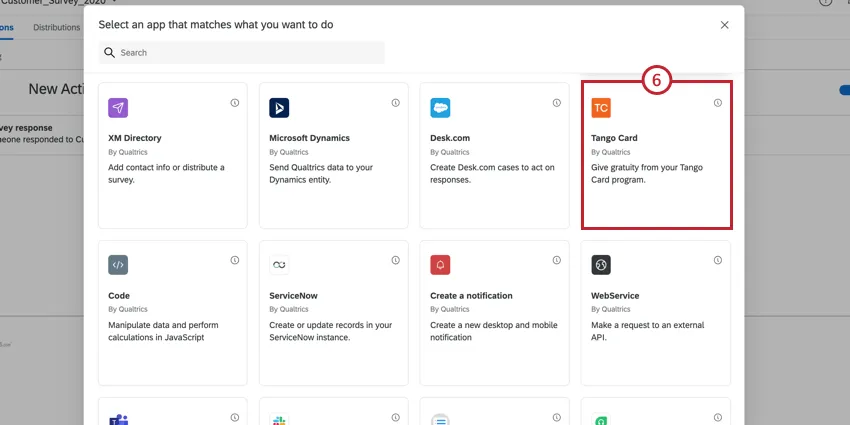
Task: Show info for Microsoft Dynamics card
Action: click(x=395, y=103)
